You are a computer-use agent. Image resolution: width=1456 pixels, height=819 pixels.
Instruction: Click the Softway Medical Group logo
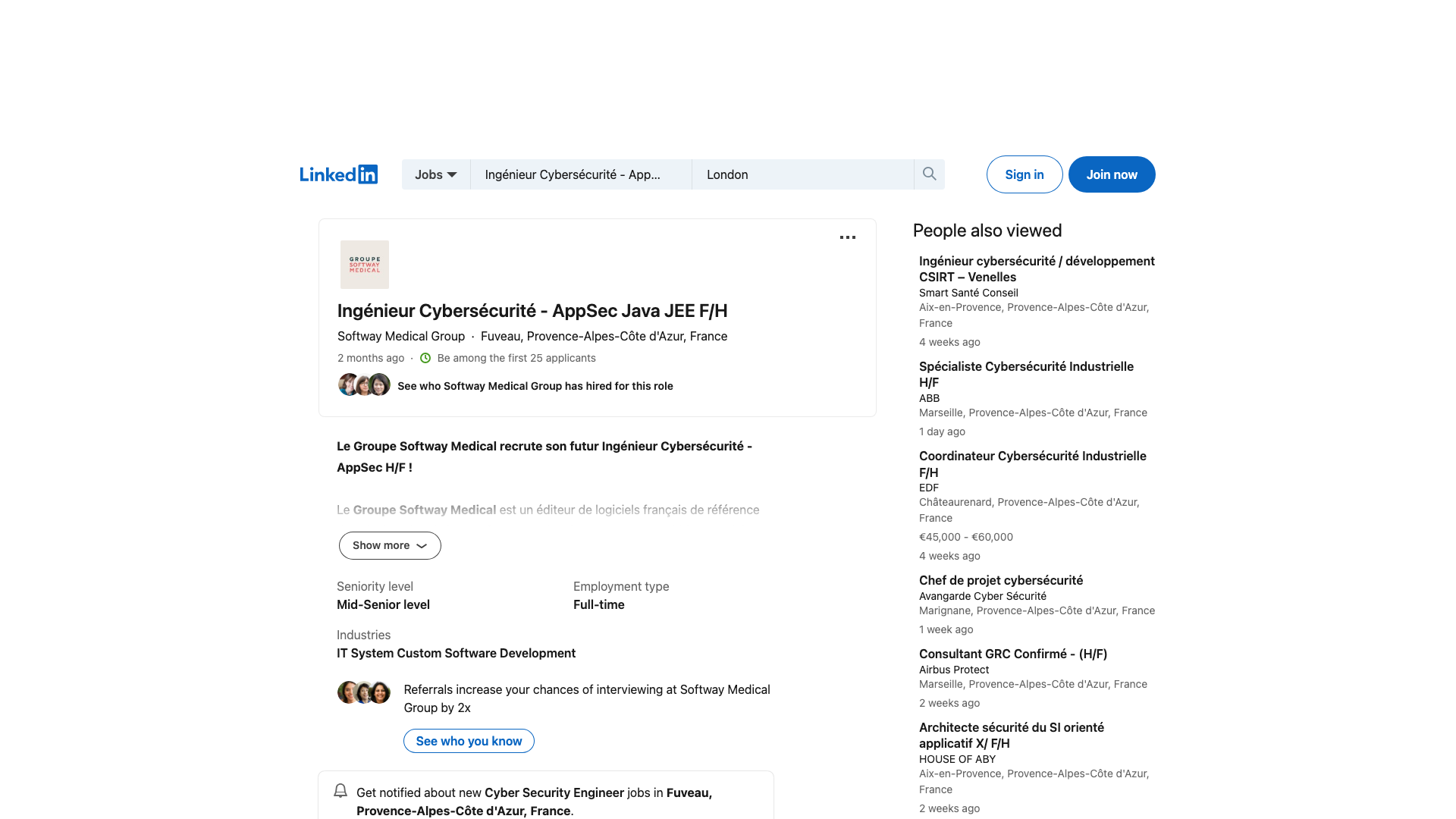tap(365, 265)
